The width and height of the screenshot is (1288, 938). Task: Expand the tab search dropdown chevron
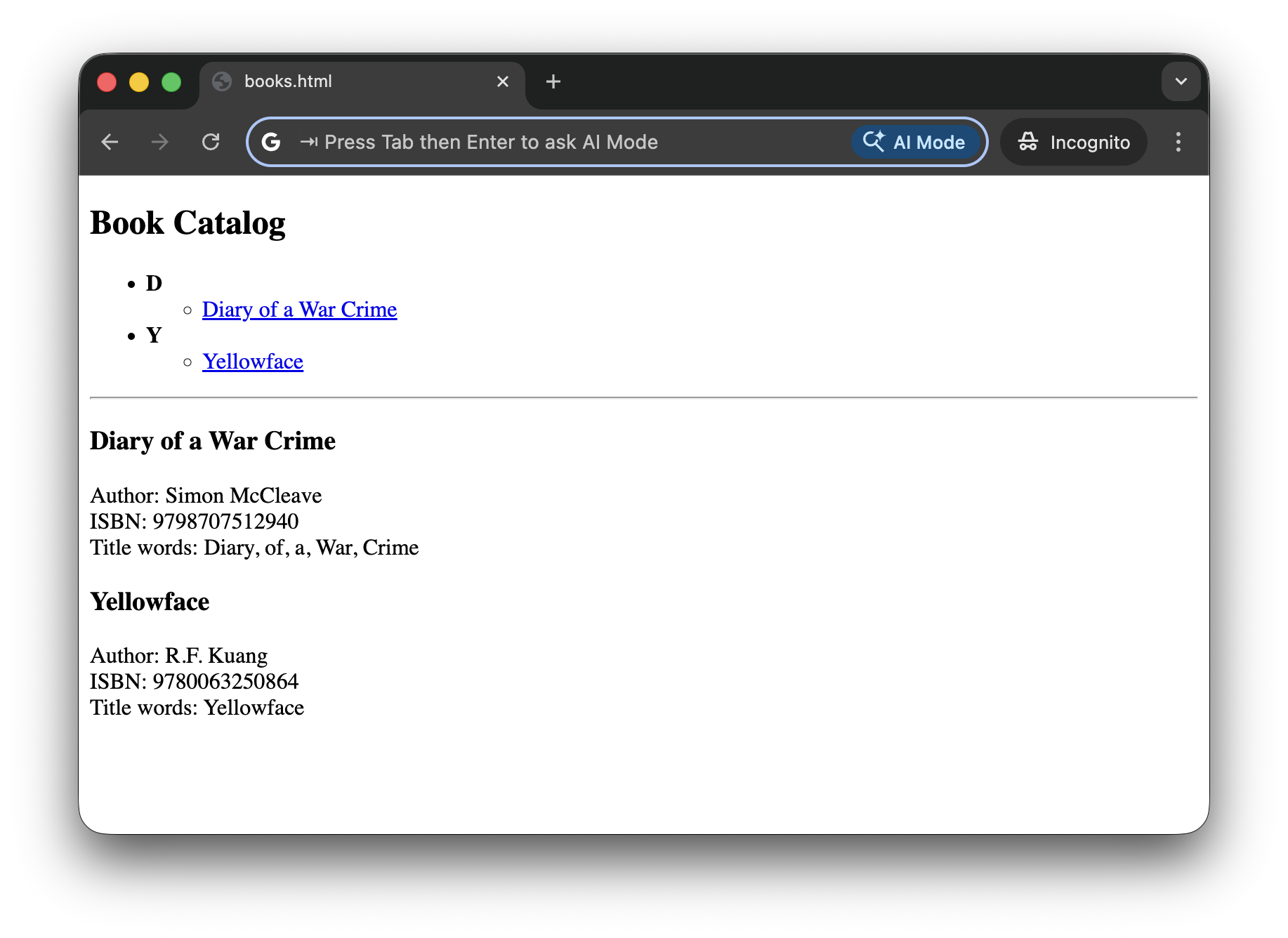[1181, 82]
